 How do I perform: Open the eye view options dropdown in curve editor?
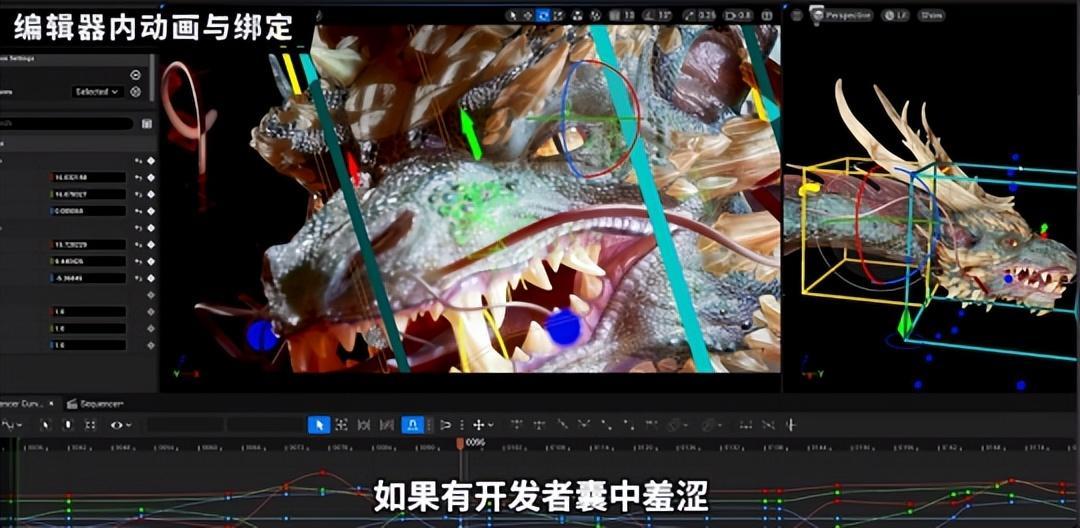(120, 425)
